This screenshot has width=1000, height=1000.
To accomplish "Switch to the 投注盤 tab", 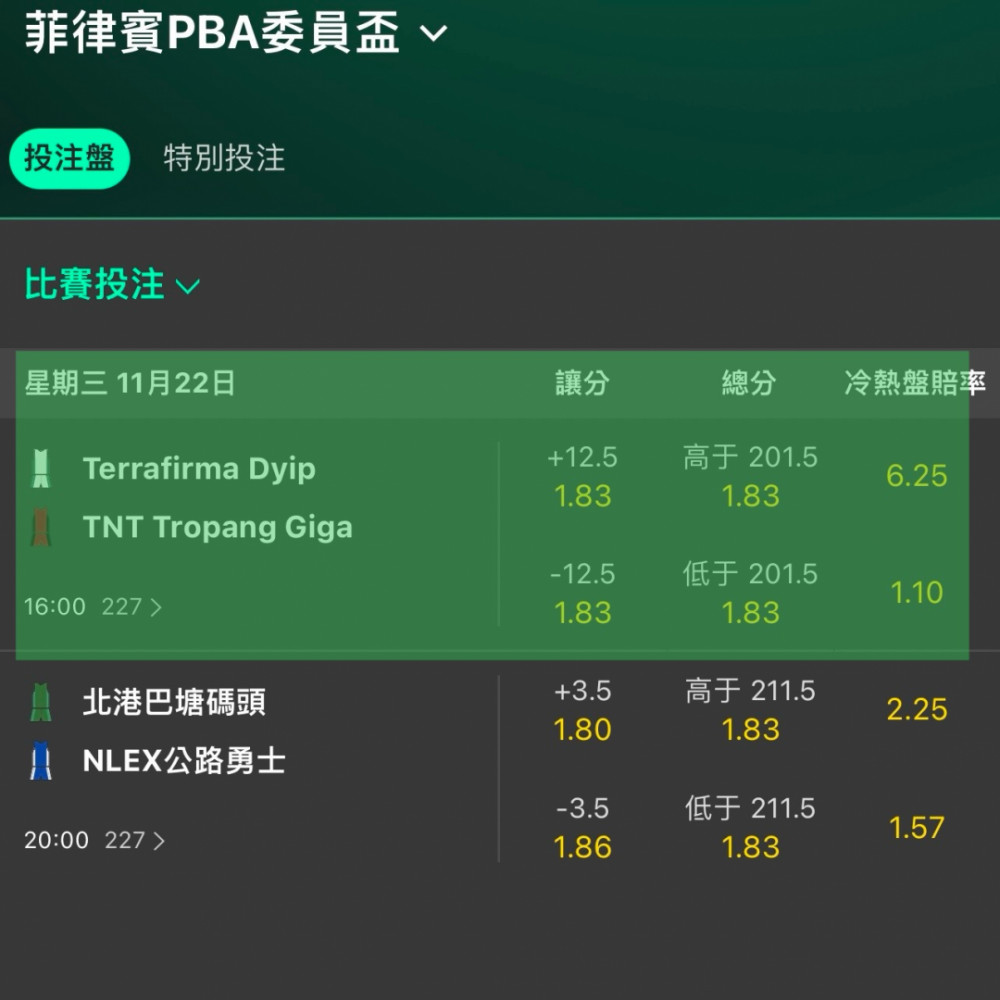I will tap(70, 158).
